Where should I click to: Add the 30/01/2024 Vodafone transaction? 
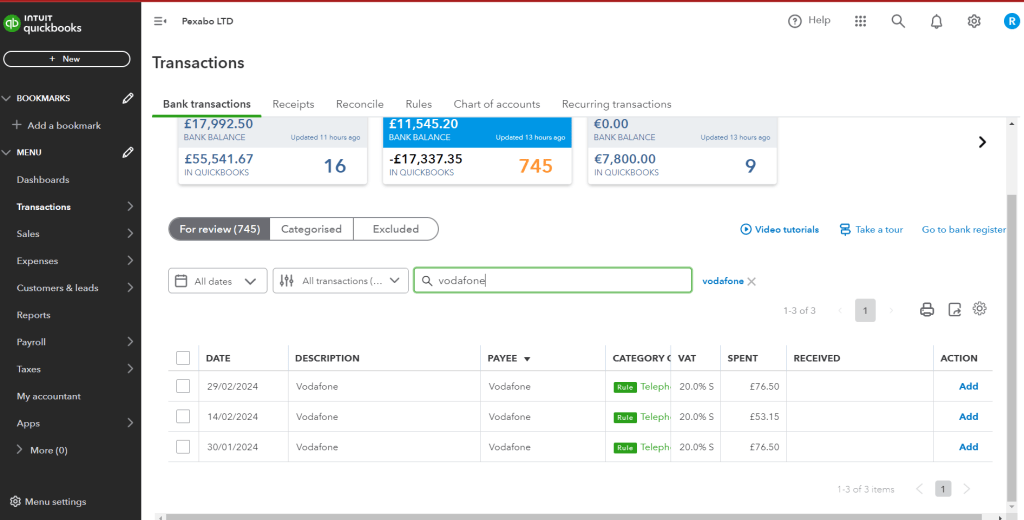pos(968,447)
